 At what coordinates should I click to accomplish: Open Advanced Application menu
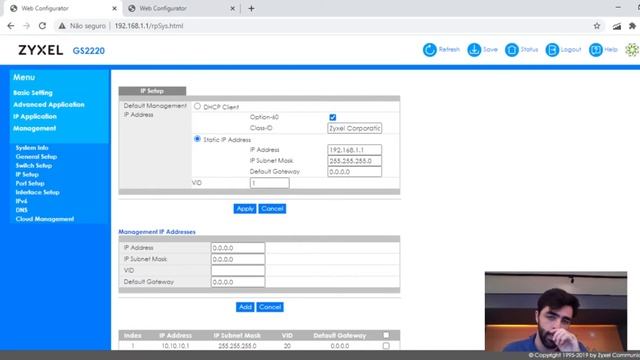click(49, 104)
